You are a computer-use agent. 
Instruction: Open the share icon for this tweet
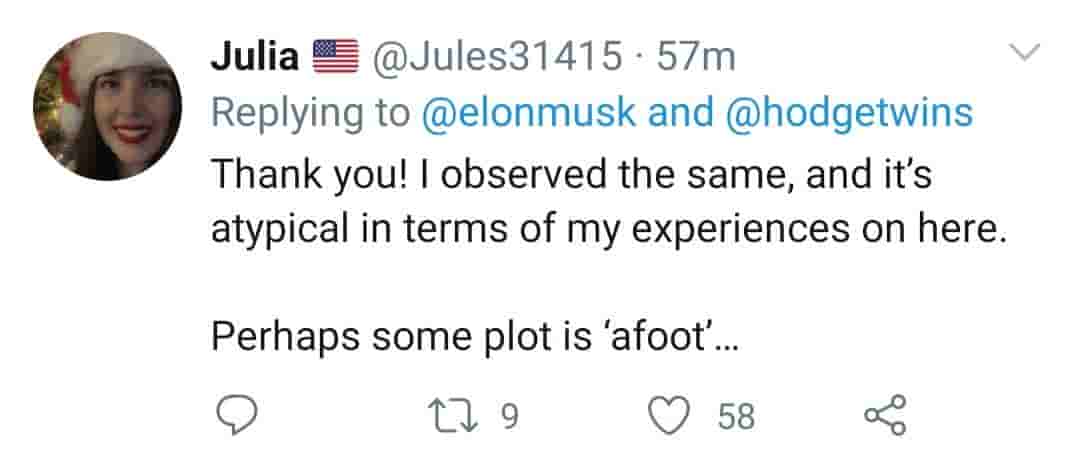[x=884, y=415]
